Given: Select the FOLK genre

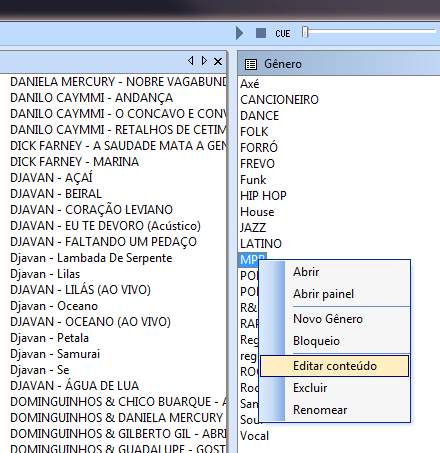Looking at the screenshot, I should pos(254,132).
